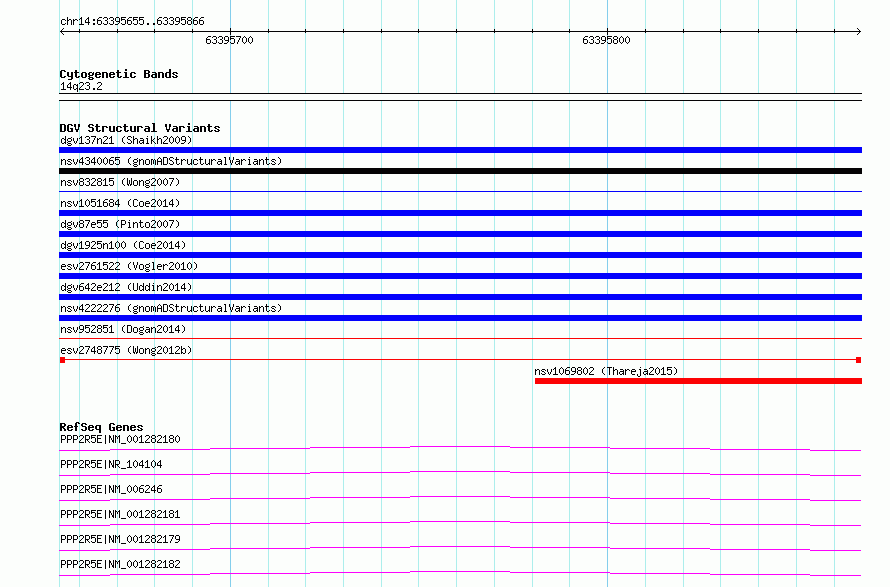Click the magenta intron line of NM_001282180
The width and height of the screenshot is (890, 587).
(x=460, y=448)
